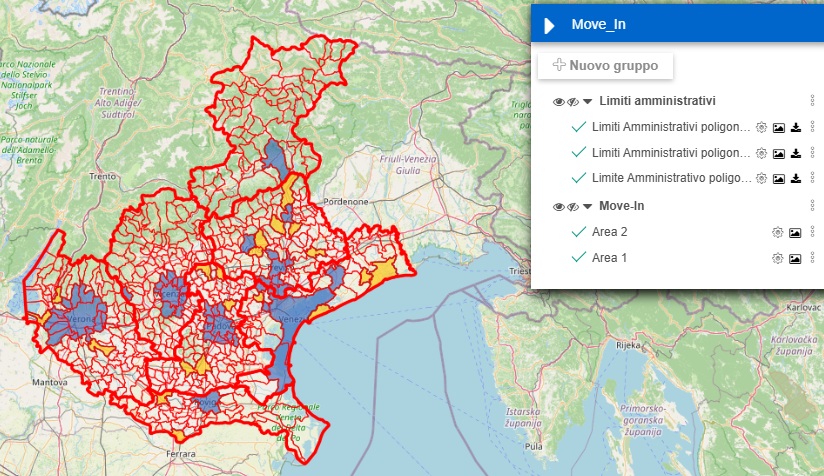
Task: Select the Limite Amministrativo poligo layer name
Action: click(x=672, y=178)
